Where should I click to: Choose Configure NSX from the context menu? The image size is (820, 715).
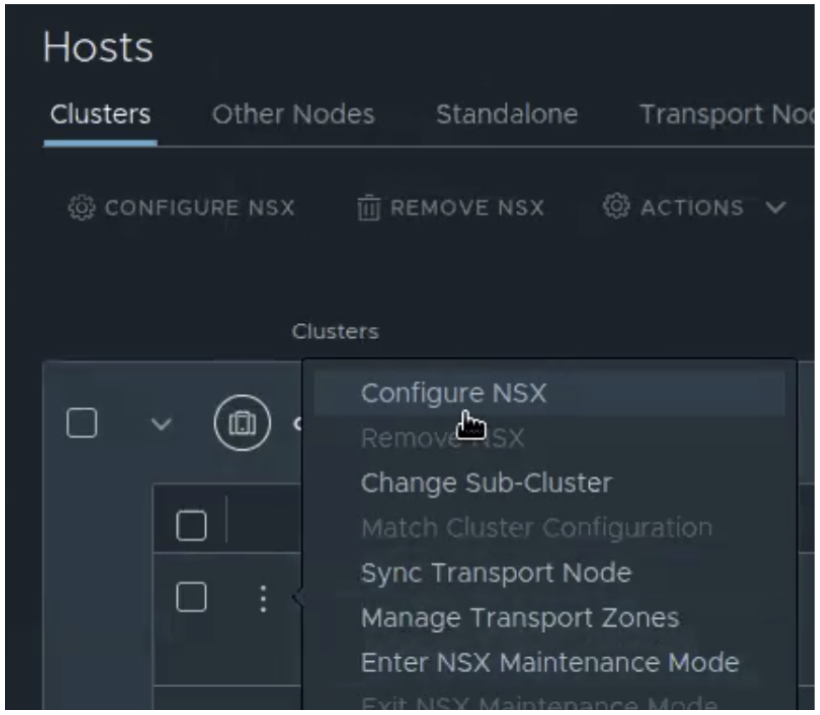pyautogui.click(x=454, y=393)
